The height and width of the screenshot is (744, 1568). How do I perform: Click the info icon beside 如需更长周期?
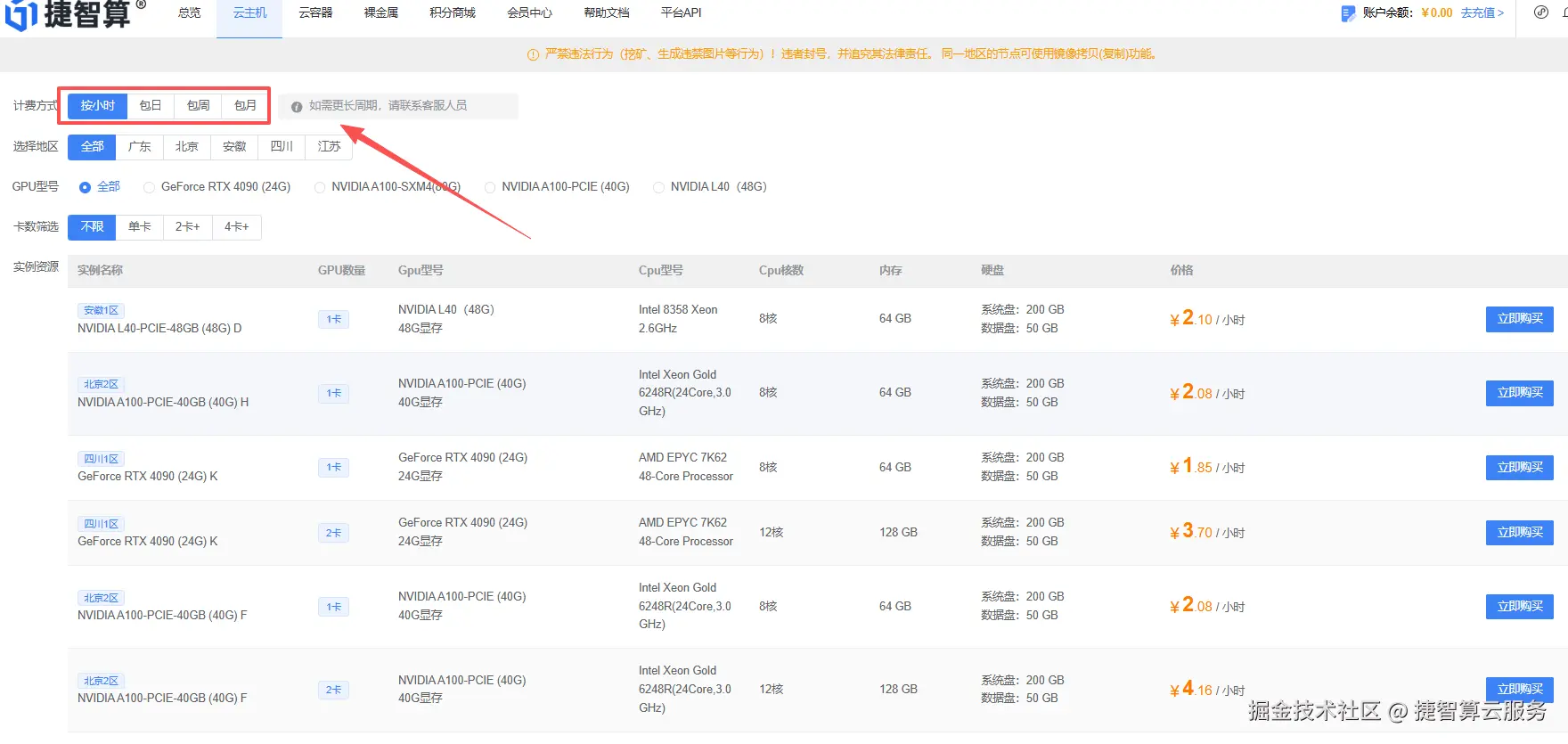click(297, 107)
